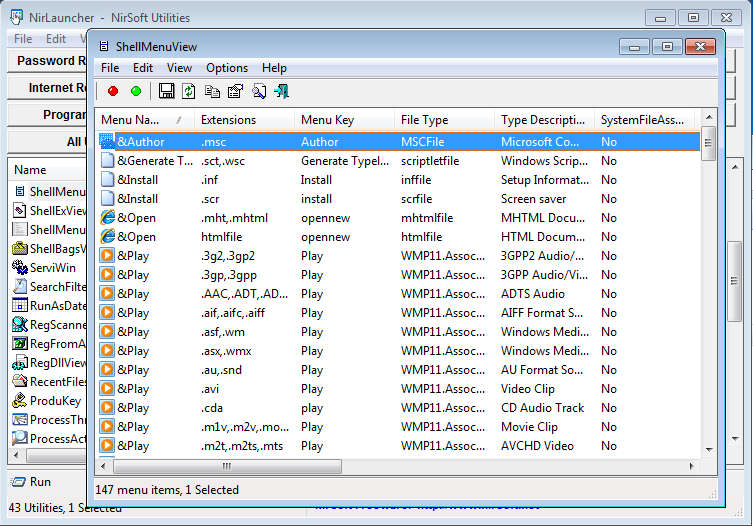Click the red disable selected items icon
The image size is (753, 526).
coord(113,92)
